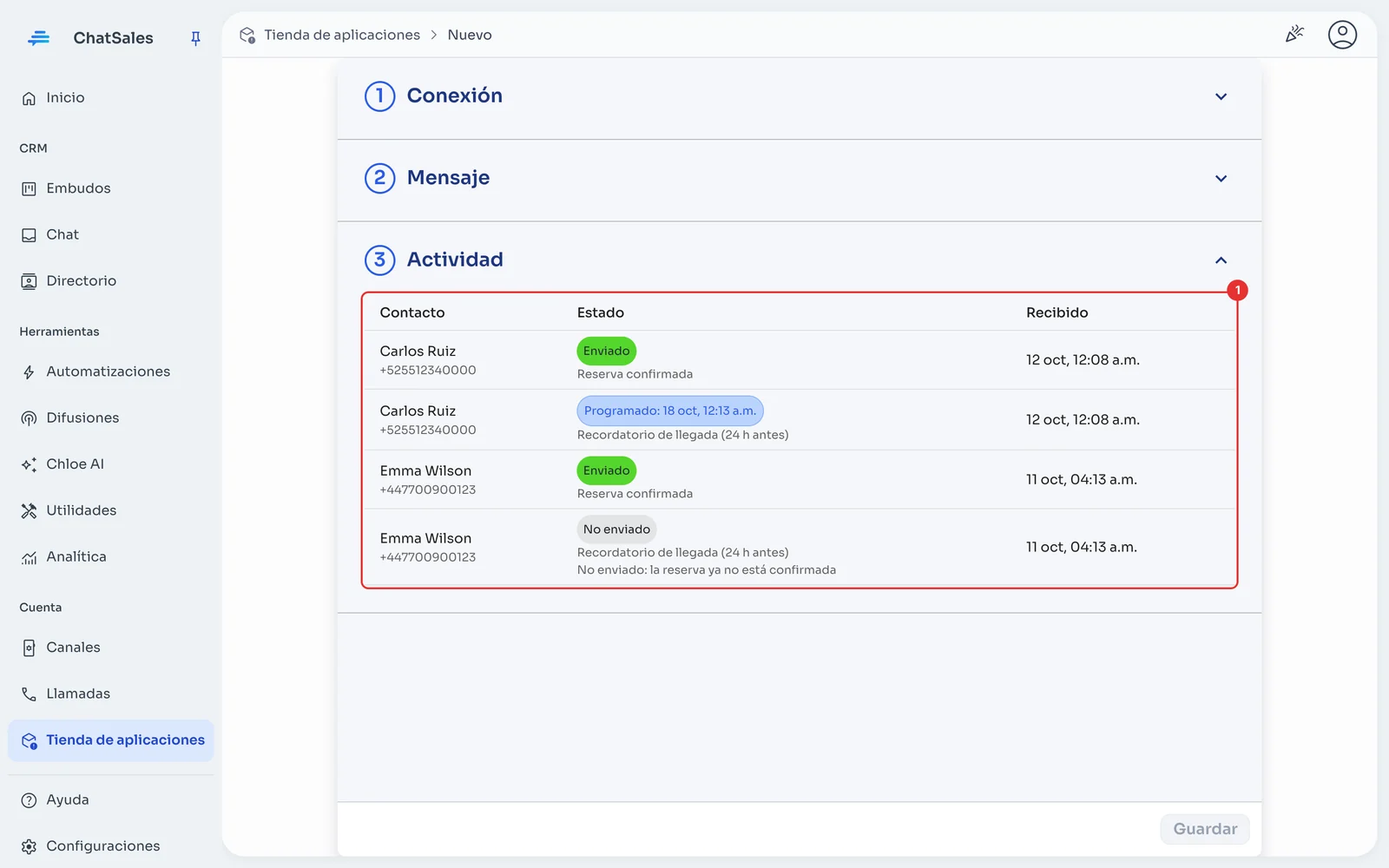This screenshot has height=868, width=1389.
Task: Go to Tienda de aplicaciones menu item
Action: 111,740
